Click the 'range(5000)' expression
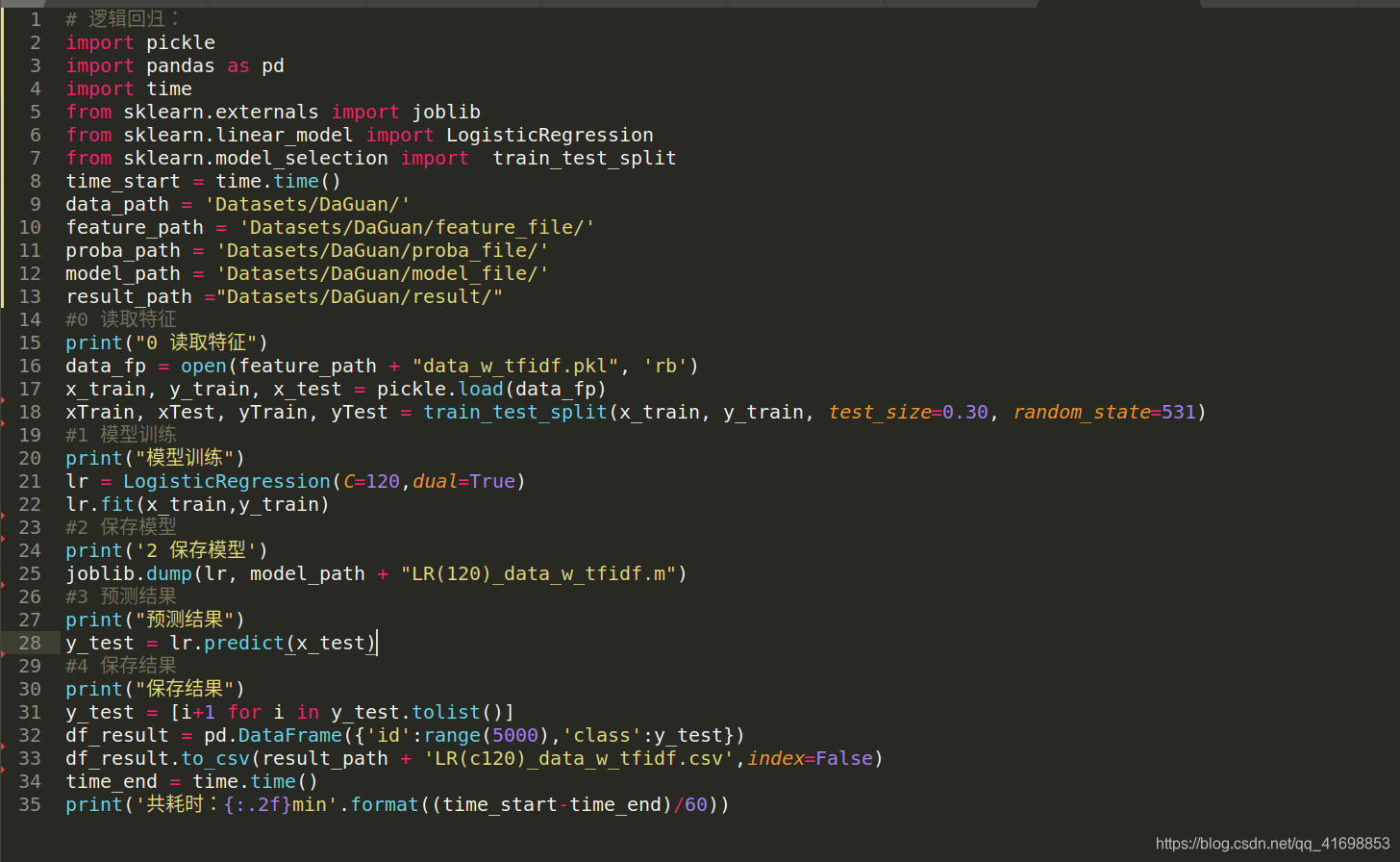 tap(487, 735)
